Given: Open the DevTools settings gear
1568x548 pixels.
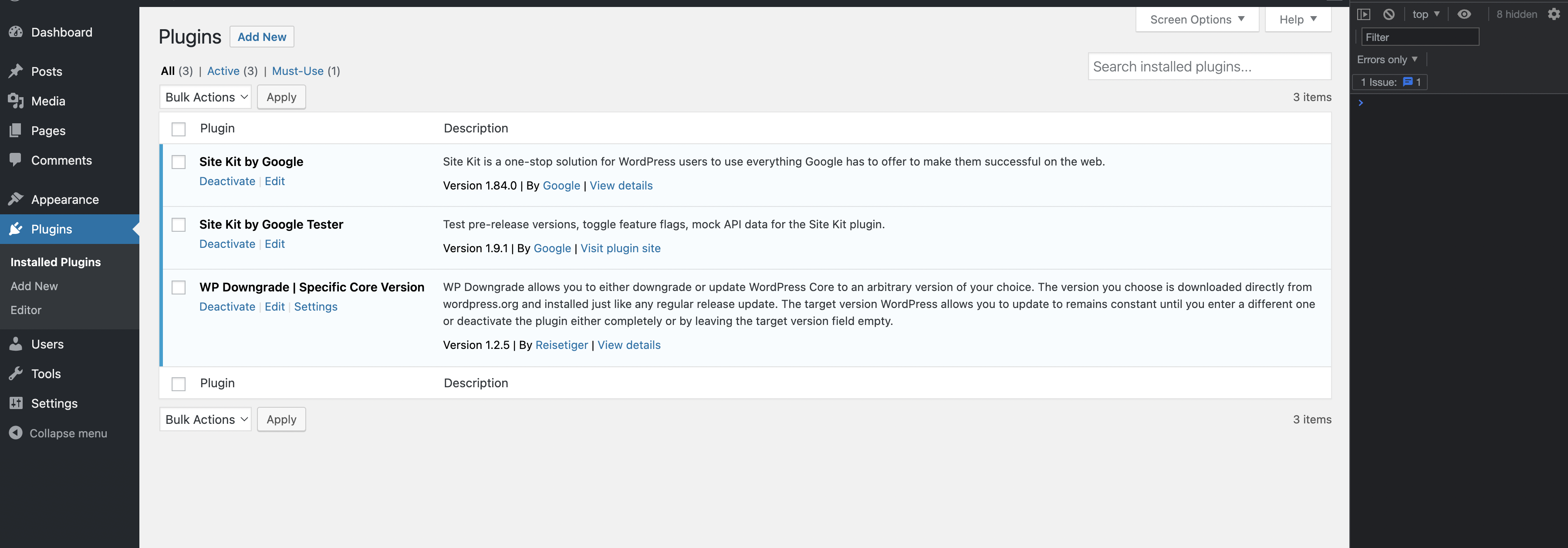Looking at the screenshot, I should [x=1554, y=14].
